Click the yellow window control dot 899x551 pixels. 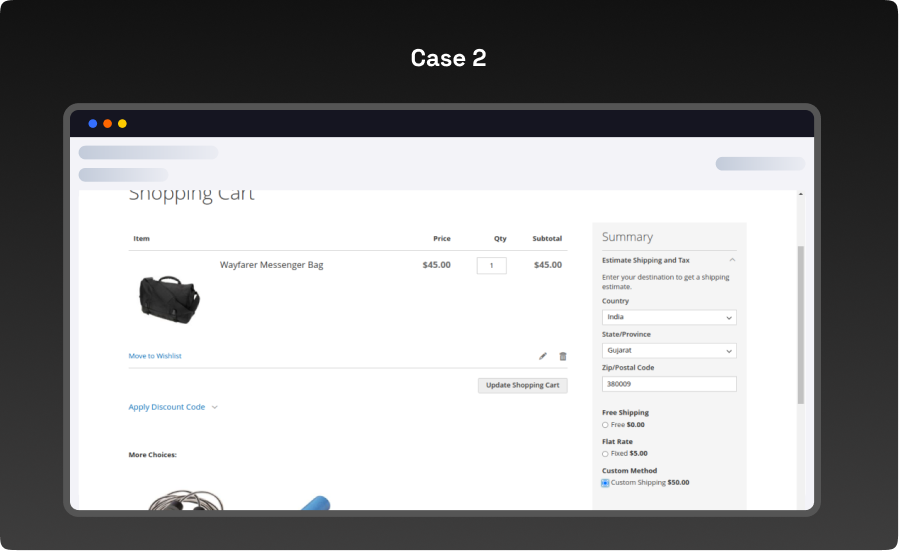pos(122,124)
